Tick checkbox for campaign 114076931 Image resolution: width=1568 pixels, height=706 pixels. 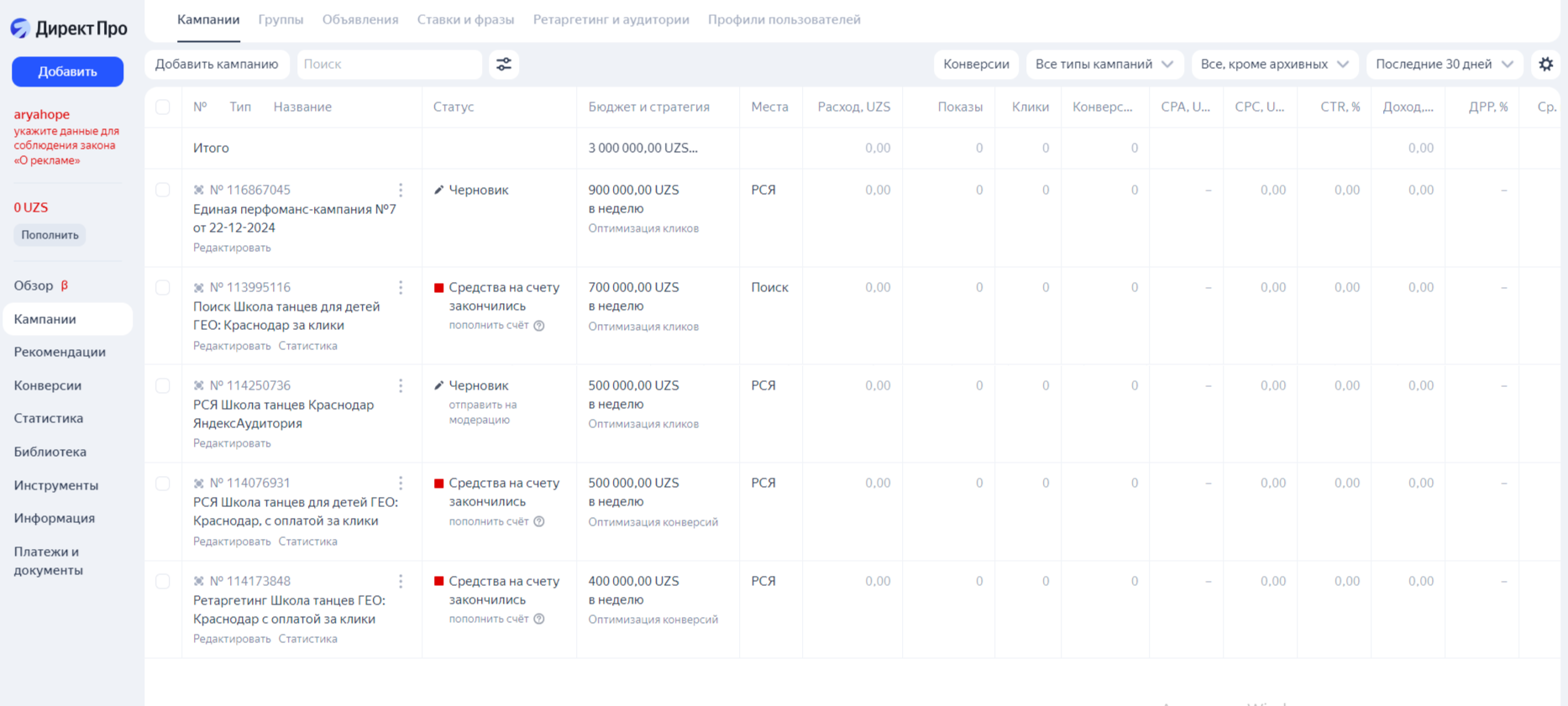[x=163, y=484]
